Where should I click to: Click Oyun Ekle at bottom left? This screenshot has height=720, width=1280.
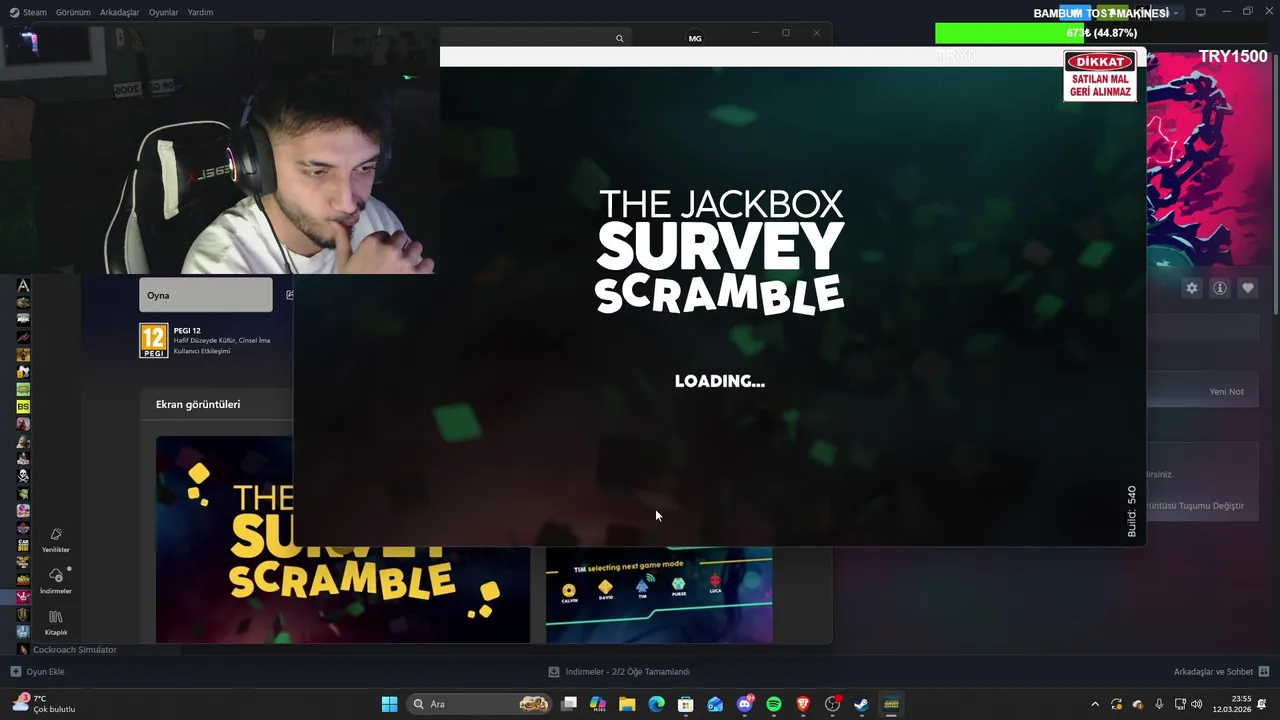click(37, 672)
